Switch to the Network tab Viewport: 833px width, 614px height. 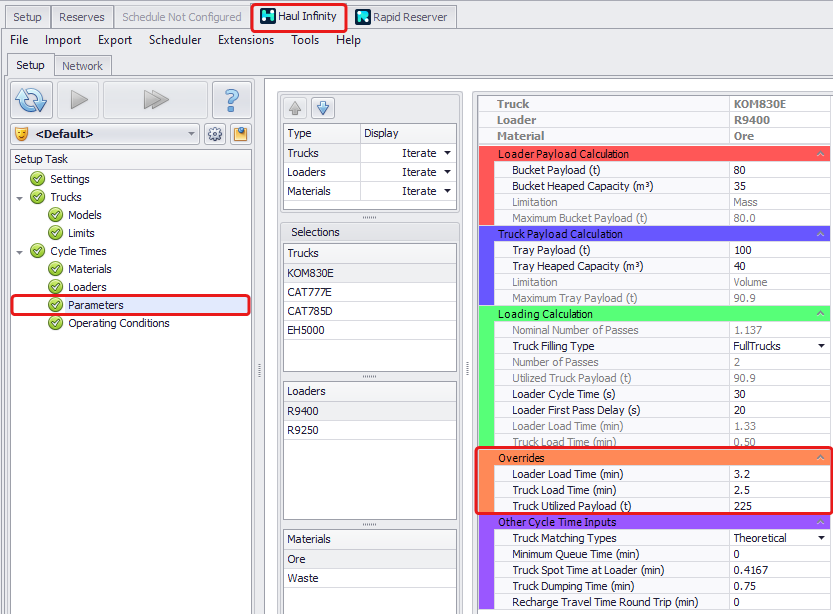click(x=82, y=66)
